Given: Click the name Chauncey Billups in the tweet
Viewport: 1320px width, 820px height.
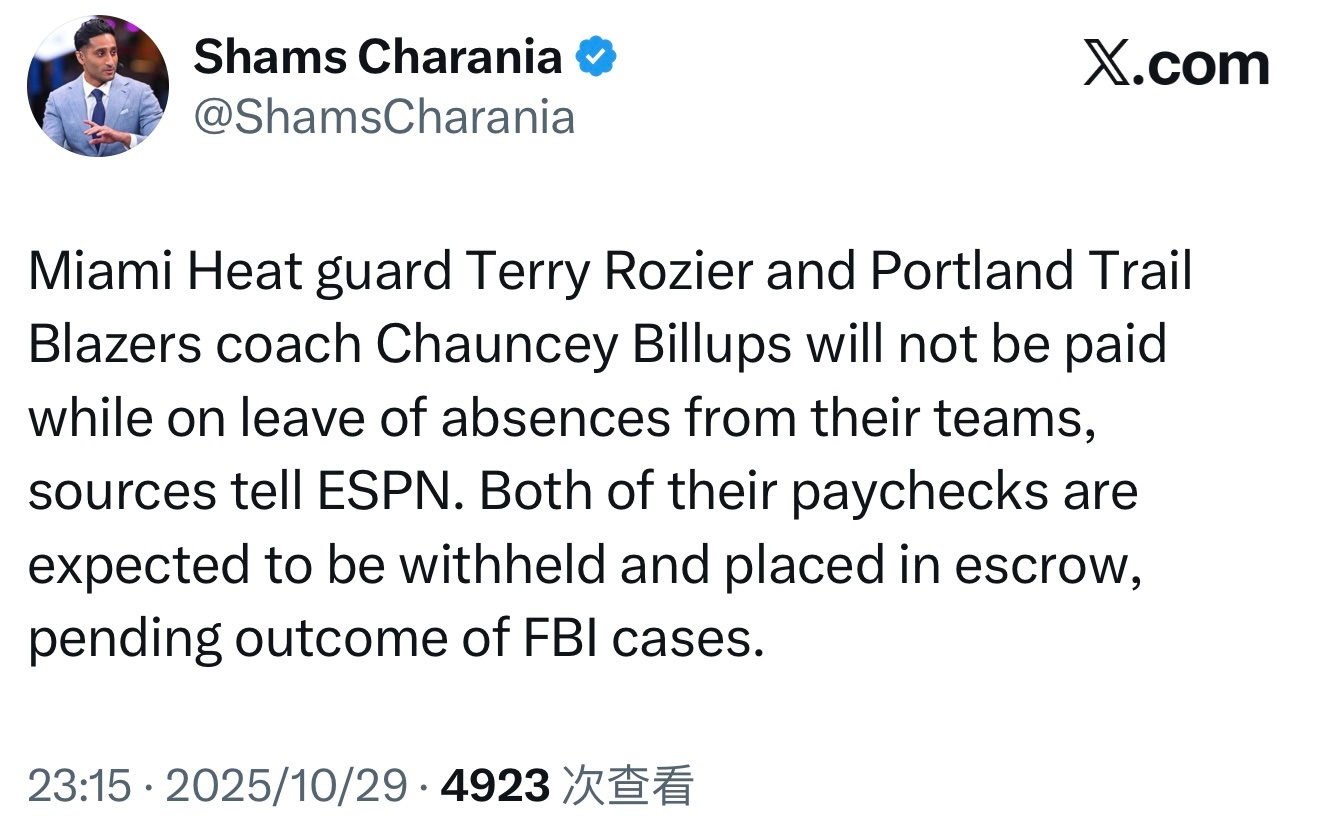Looking at the screenshot, I should coord(581,345).
